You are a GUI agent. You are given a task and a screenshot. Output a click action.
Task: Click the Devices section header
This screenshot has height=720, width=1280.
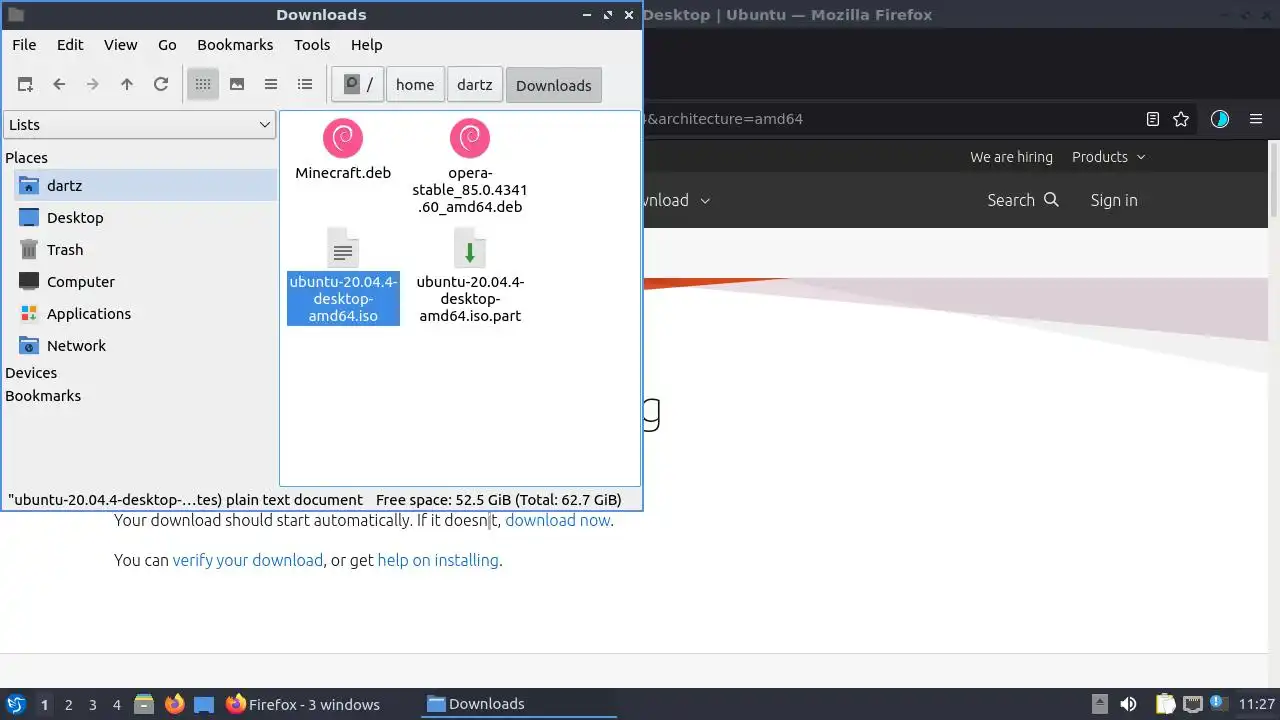pyautogui.click(x=31, y=373)
